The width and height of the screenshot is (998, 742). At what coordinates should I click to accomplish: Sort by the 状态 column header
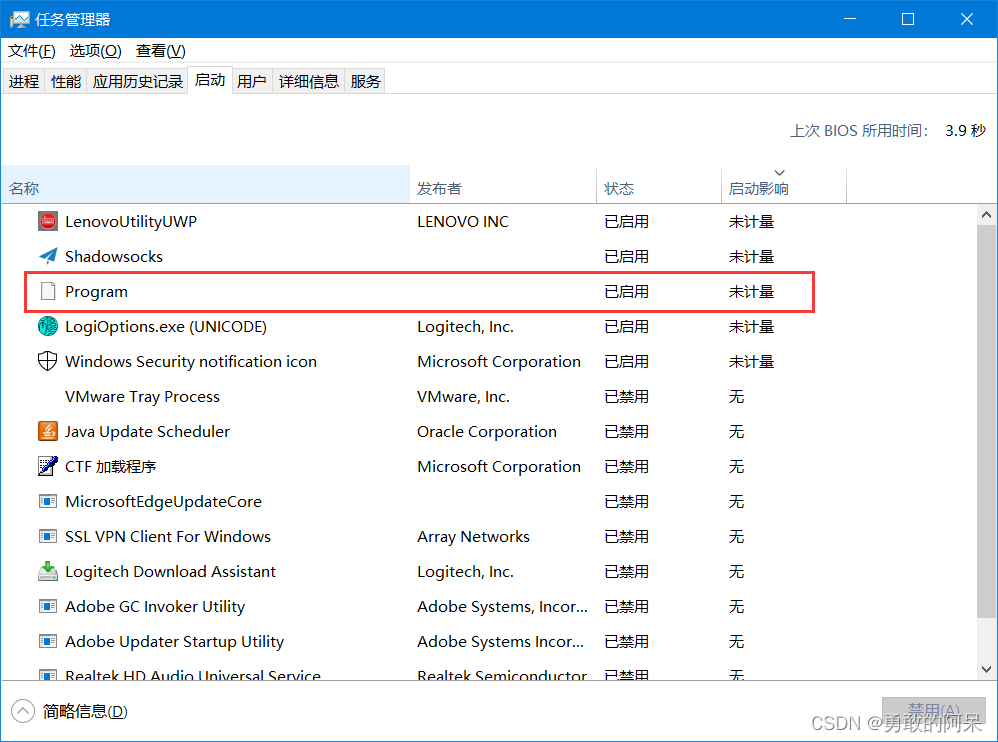point(659,185)
